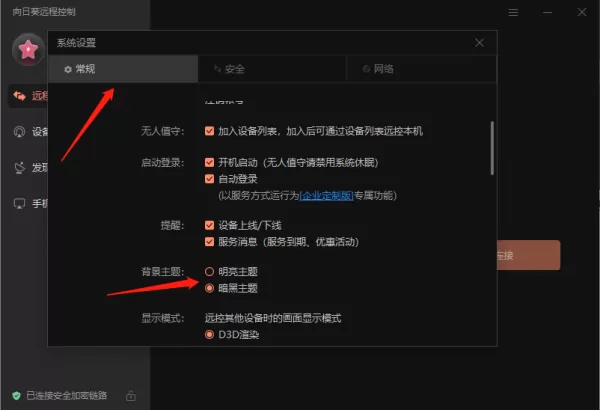600x410 pixels.
Task: Click the 无人值守 setting label
Action: tap(163, 131)
